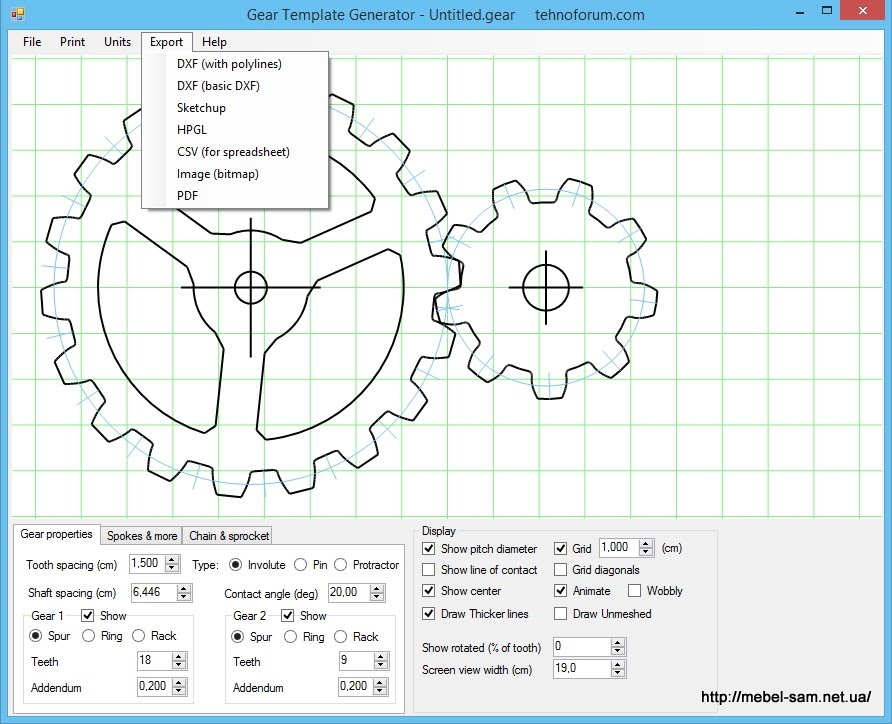The width and height of the screenshot is (892, 724).
Task: Click the small gear's center crosshair
Action: click(x=546, y=287)
